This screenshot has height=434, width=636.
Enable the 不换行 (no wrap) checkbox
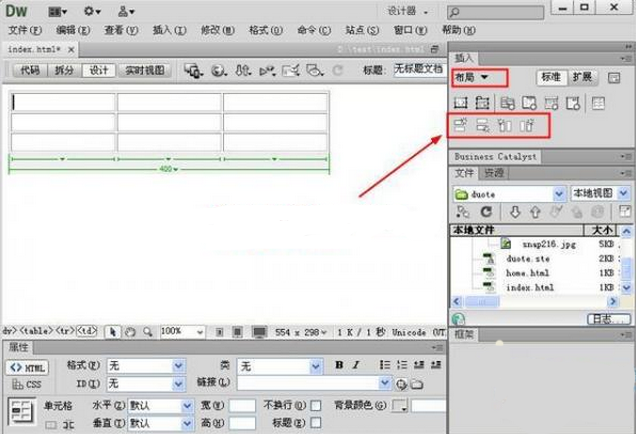(x=316, y=405)
